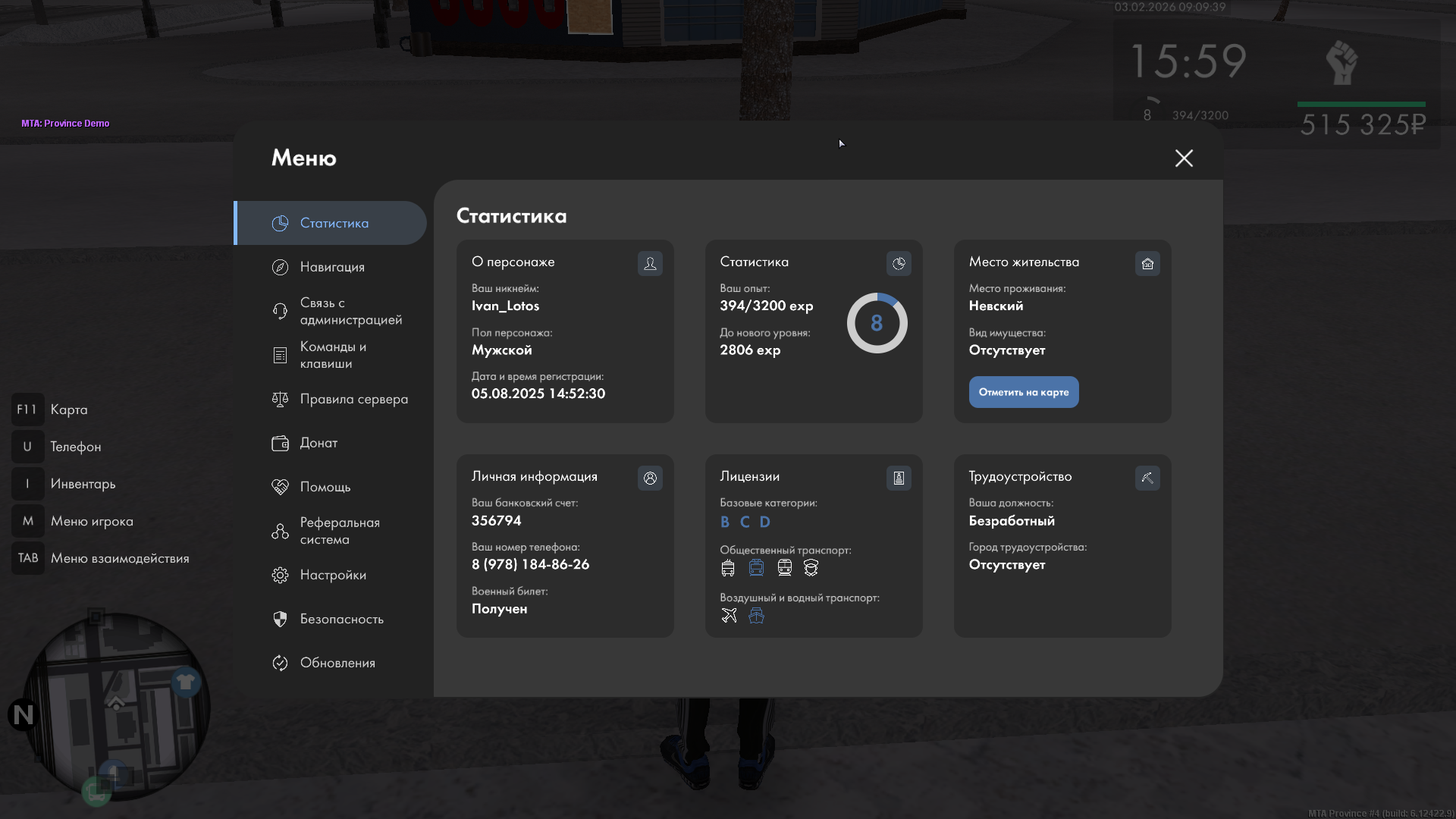Click the profile icon in О персонаже card

pos(650,263)
